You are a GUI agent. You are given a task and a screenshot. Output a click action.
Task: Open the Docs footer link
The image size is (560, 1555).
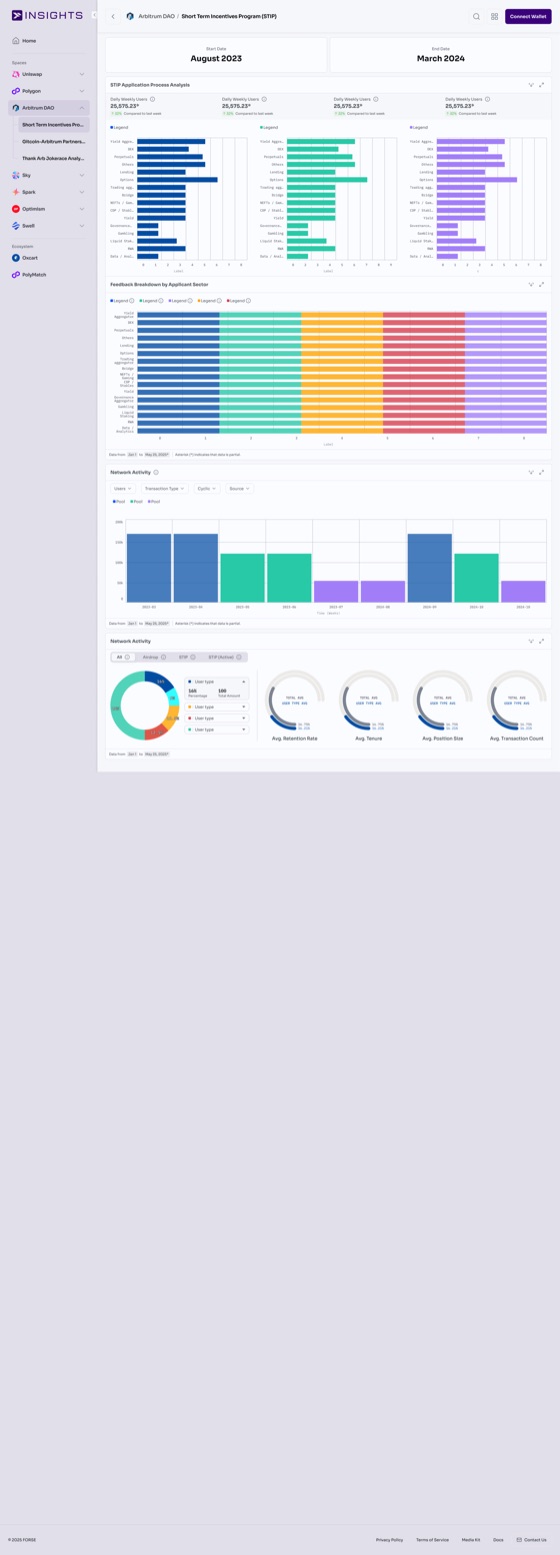498,1540
